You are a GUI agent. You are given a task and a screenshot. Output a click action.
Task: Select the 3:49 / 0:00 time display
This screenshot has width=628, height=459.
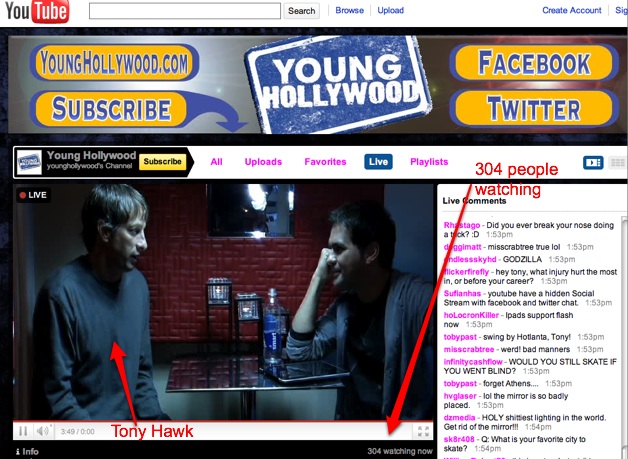pos(78,432)
